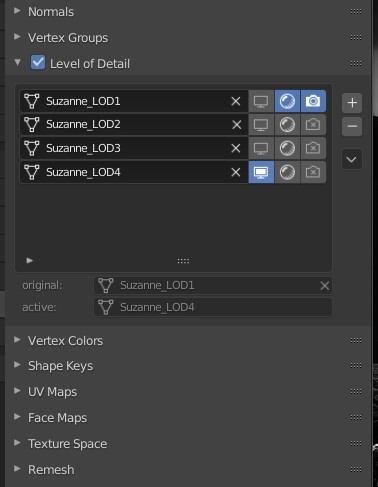Click the Level of Detail panel drag grip
This screenshot has width=378, height=487.
coord(356,63)
